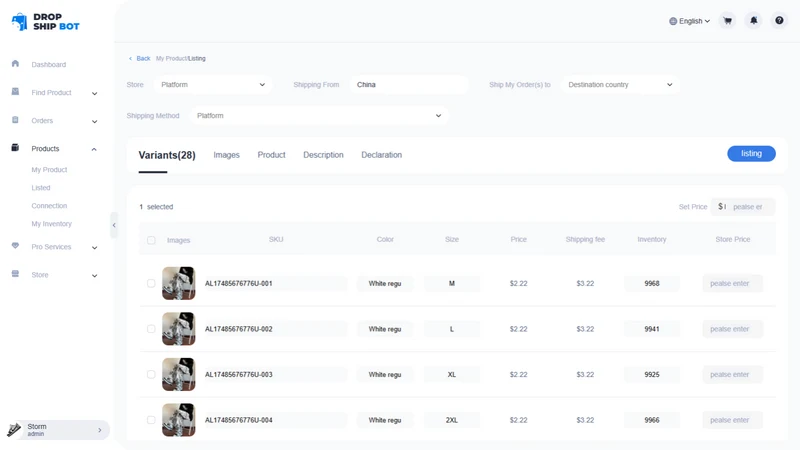Click the Set Price input field
The image size is (800, 450).
coord(743,207)
